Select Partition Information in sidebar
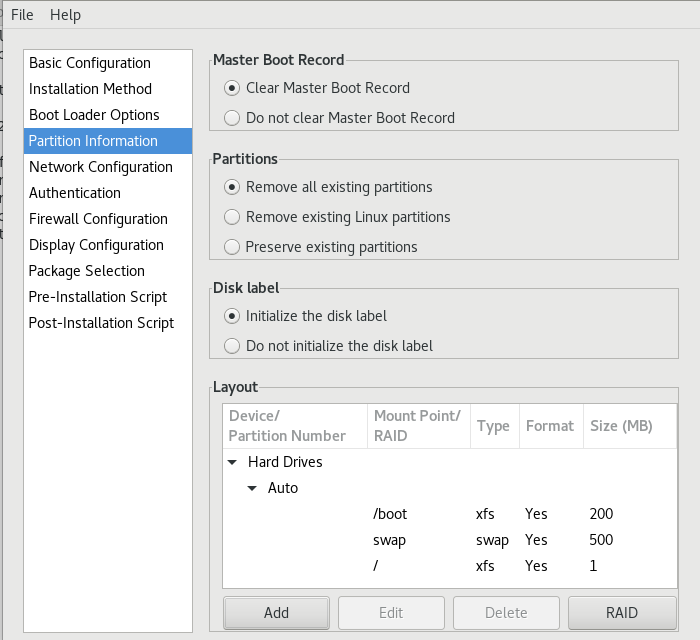 [108, 141]
